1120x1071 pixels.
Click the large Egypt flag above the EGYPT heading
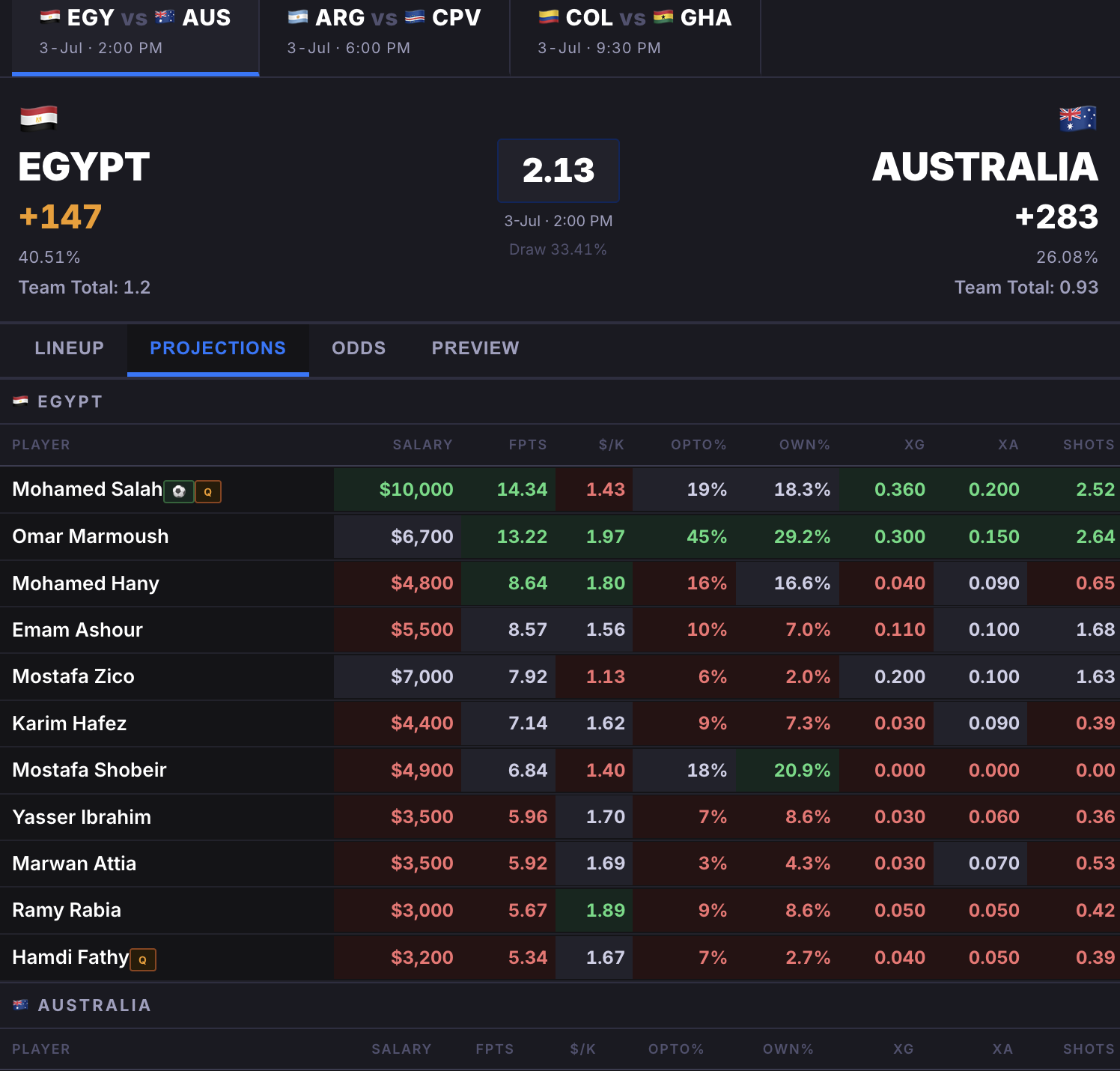39,118
